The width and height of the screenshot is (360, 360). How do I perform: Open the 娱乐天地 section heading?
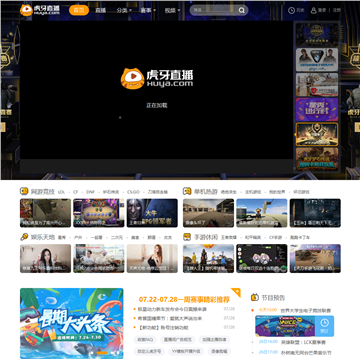[43, 237]
